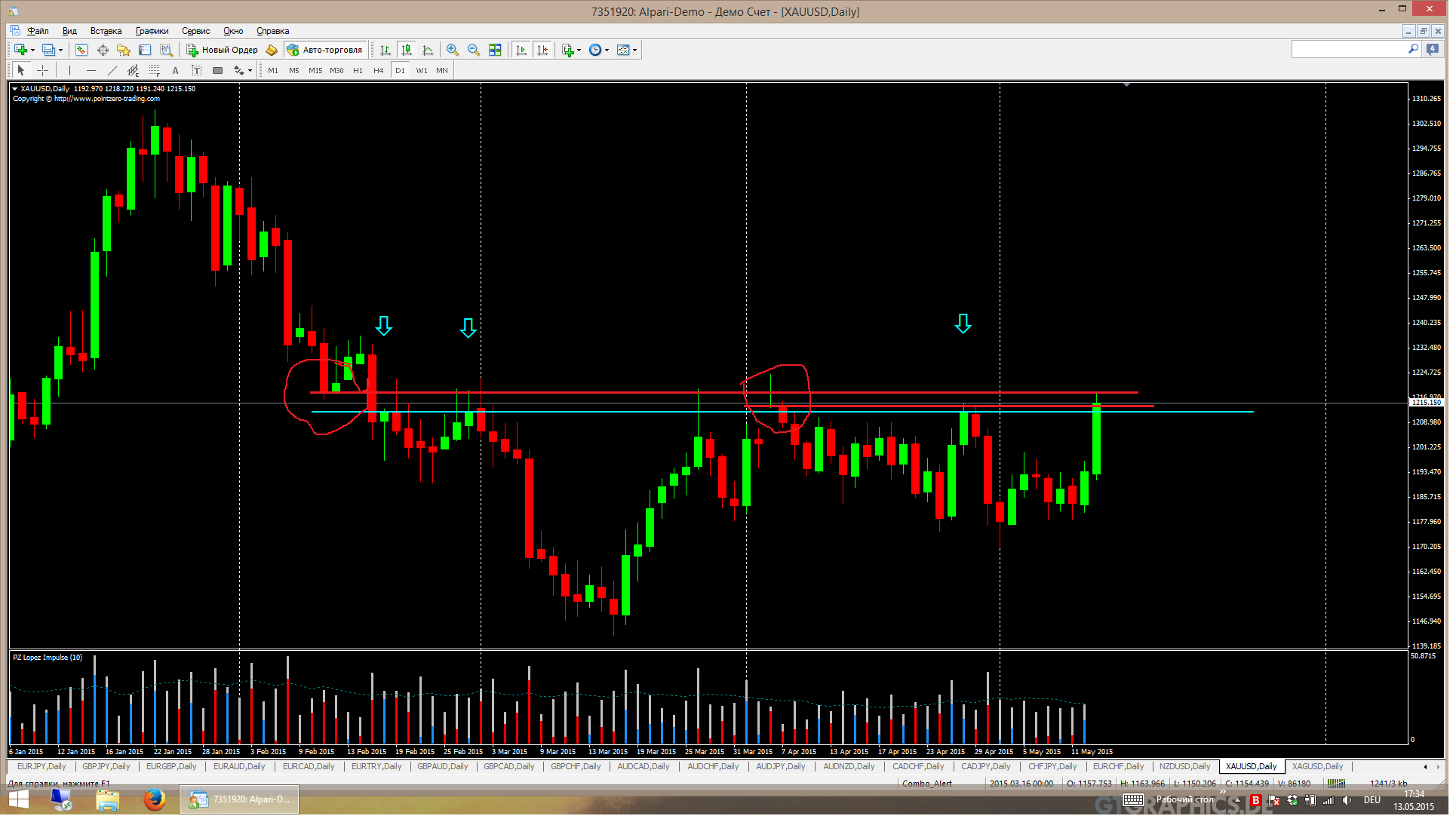The width and height of the screenshot is (1456, 819).
Task: Launch MetaEditor from the toolbar
Action: [272, 50]
